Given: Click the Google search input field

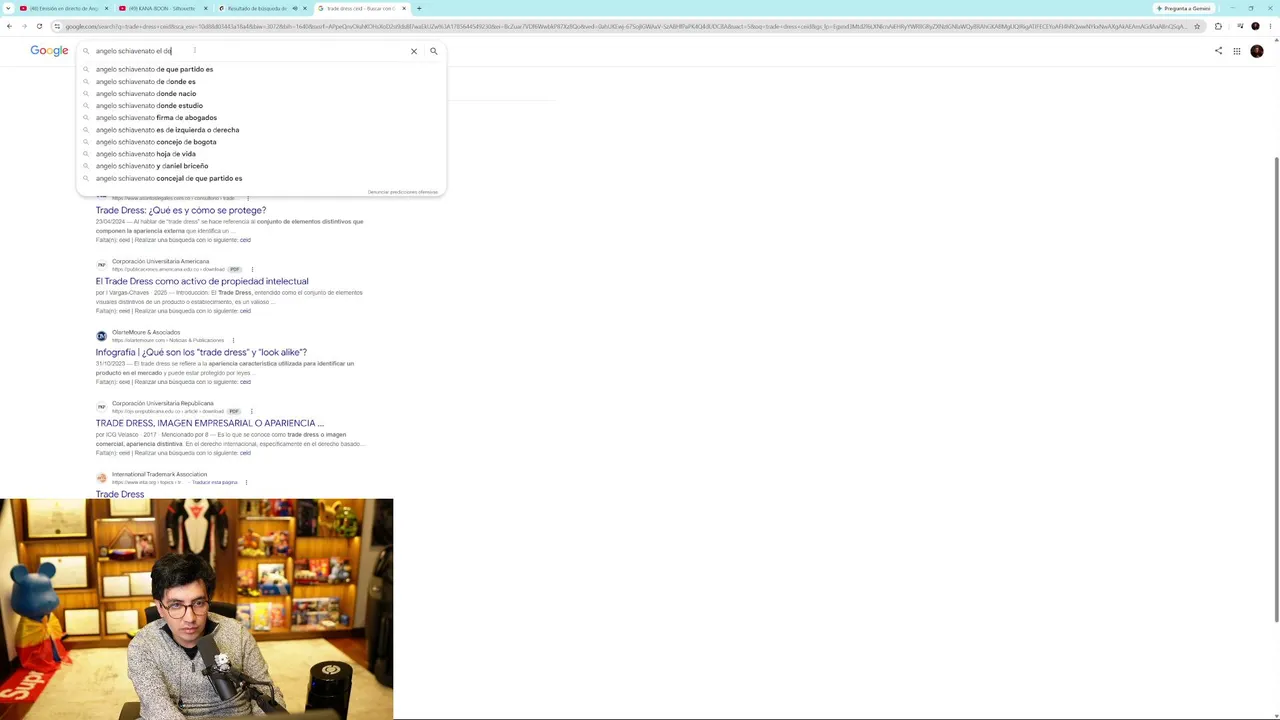Looking at the screenshot, I should click(x=250, y=51).
